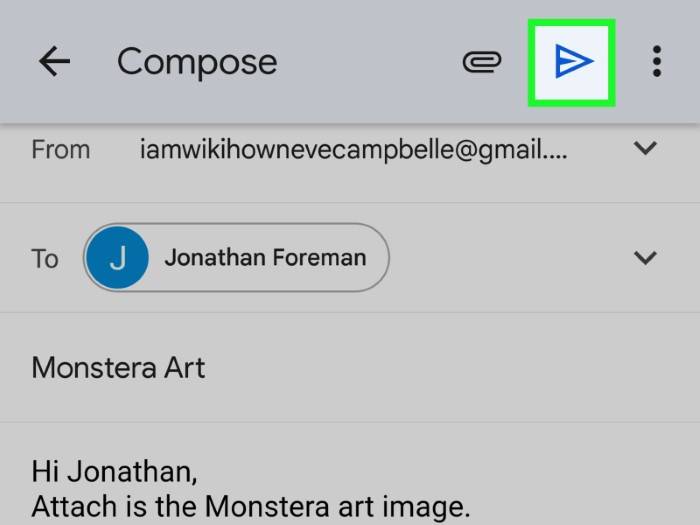Tap the Compose screen title

coord(197,62)
